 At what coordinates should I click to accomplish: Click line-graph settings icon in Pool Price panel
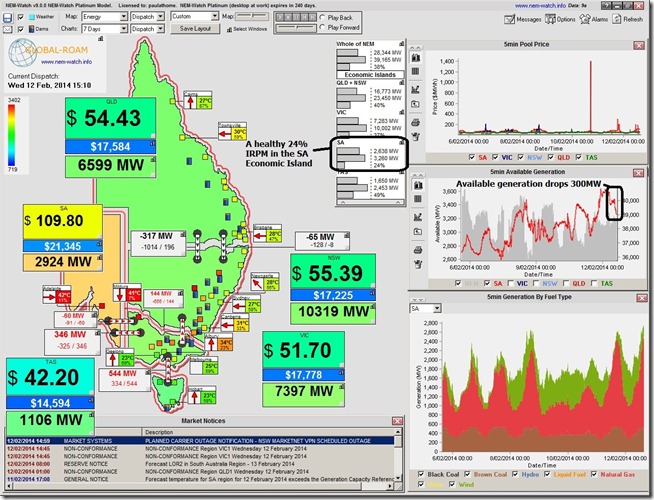click(x=416, y=89)
